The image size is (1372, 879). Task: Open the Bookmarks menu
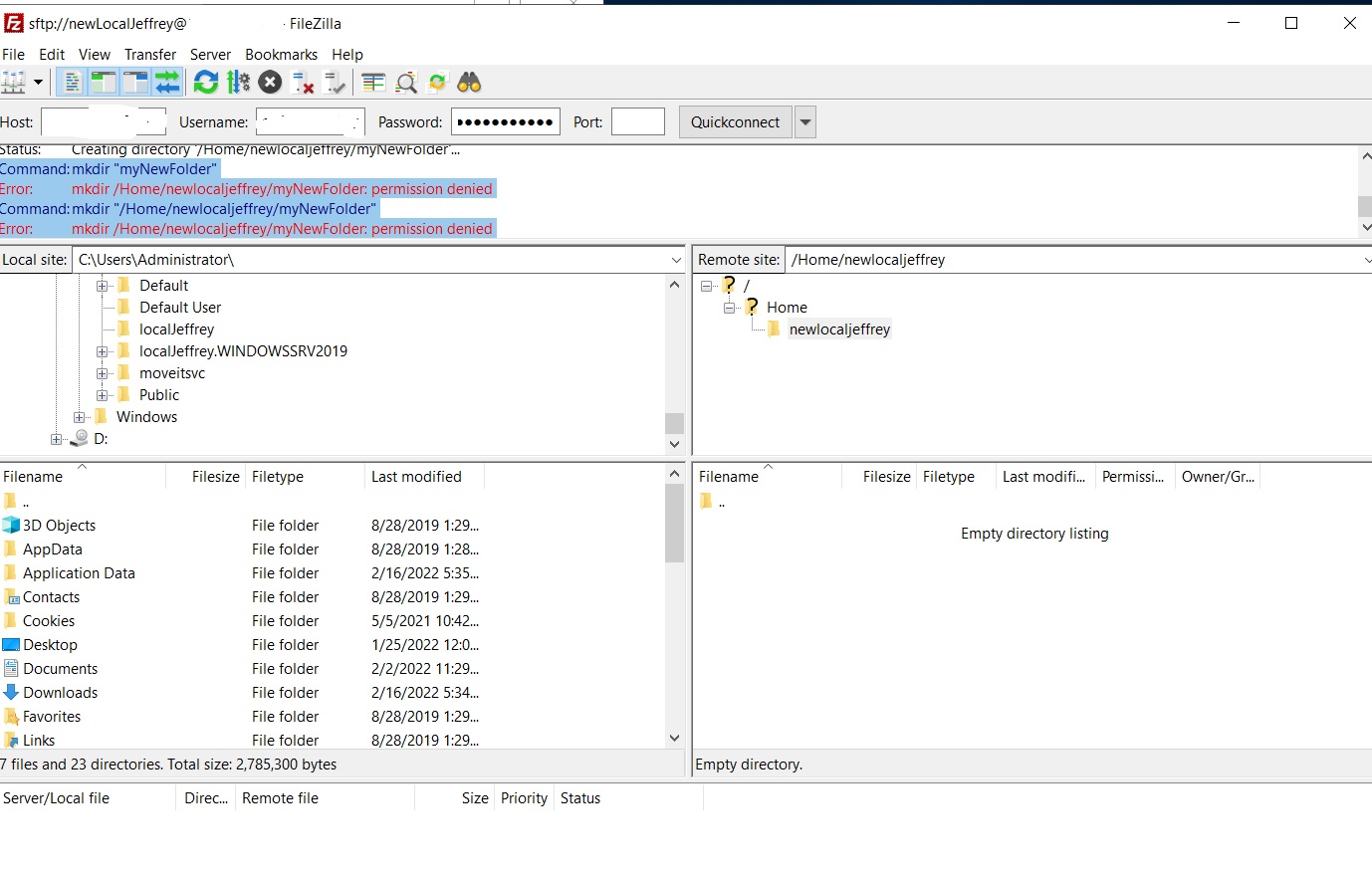click(281, 55)
